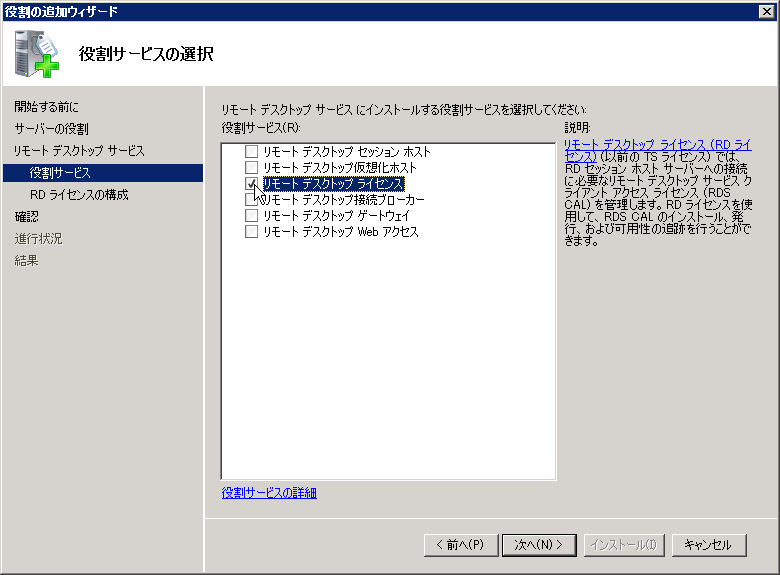Open リモート デスクトップ ライセンス description link
This screenshot has width=780, height=575.
pyautogui.click(x=657, y=150)
